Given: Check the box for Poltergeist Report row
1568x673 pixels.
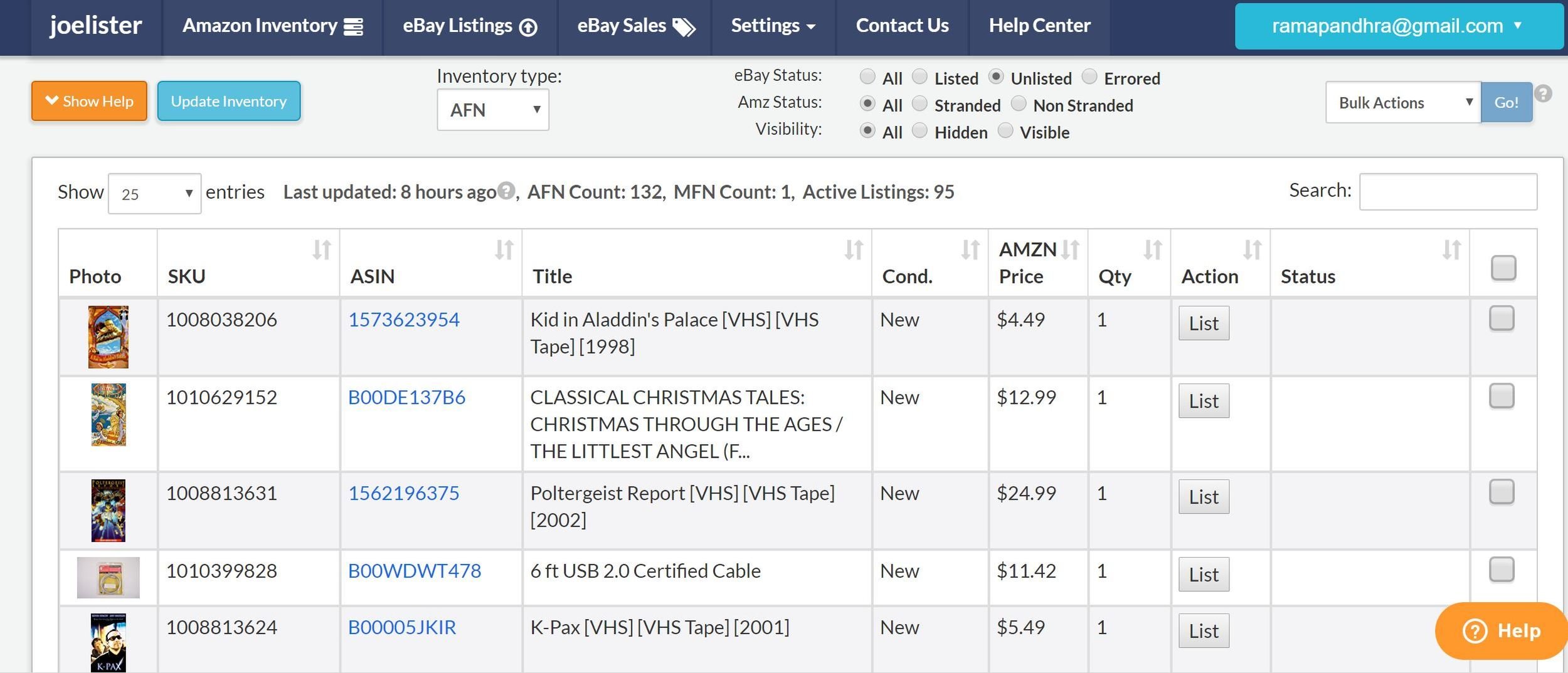Looking at the screenshot, I should pos(1502,492).
